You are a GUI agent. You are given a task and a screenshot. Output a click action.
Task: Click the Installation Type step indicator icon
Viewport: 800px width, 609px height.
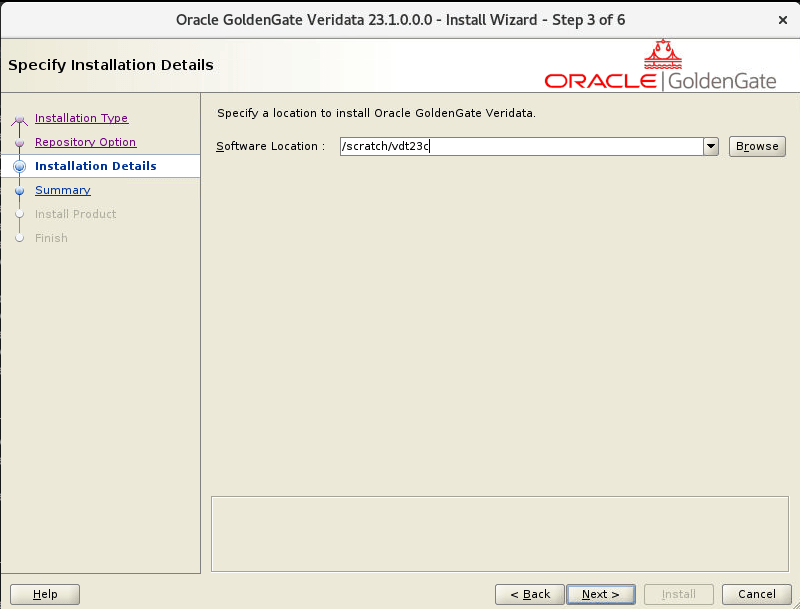point(18,118)
